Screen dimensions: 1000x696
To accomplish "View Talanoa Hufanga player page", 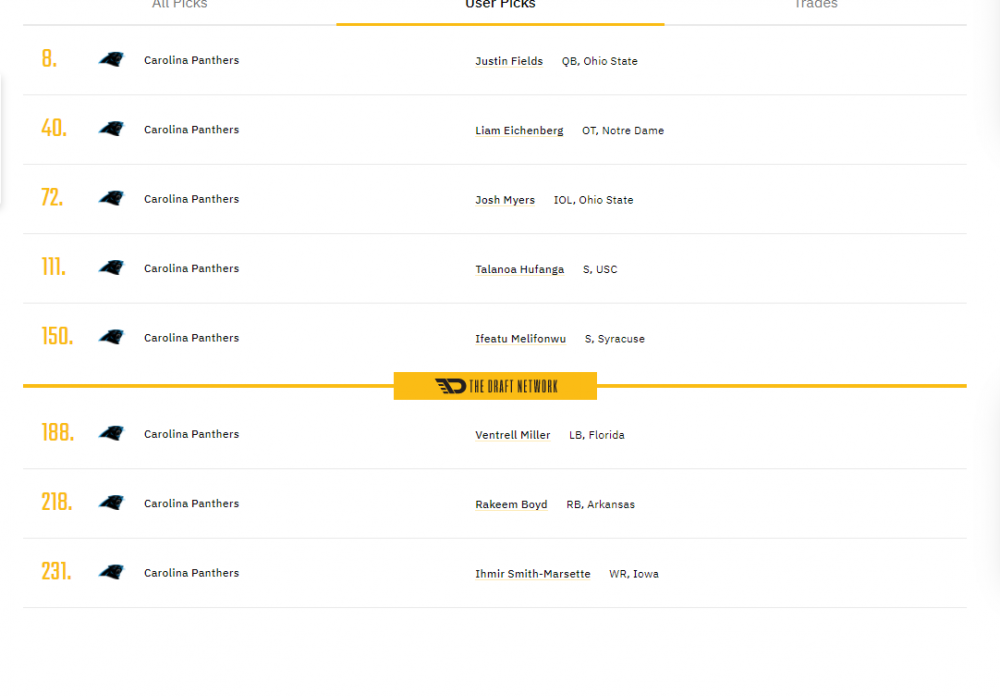I will tap(519, 269).
